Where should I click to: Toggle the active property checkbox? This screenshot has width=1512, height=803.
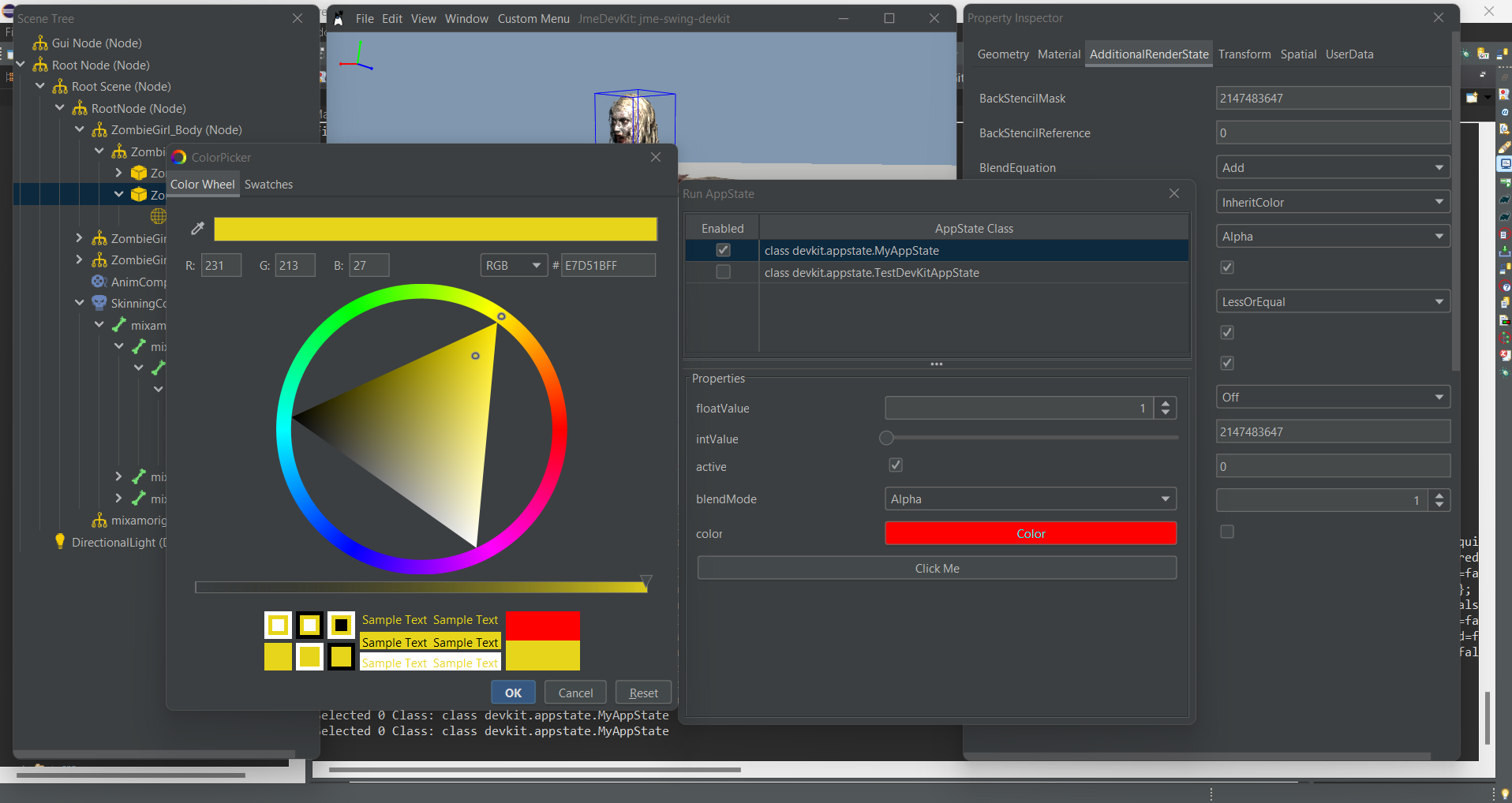[896, 465]
